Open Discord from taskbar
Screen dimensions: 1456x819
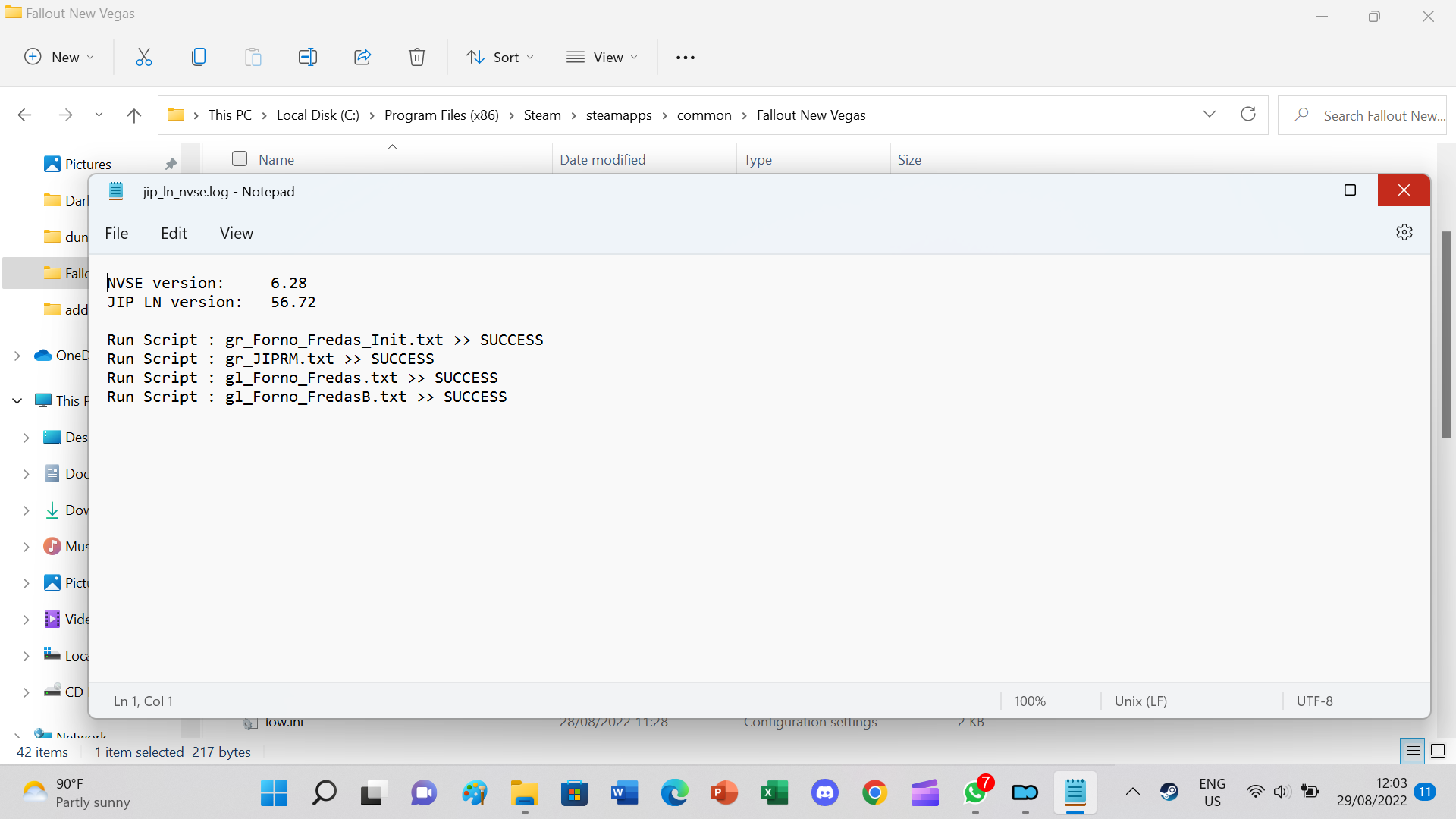[824, 793]
